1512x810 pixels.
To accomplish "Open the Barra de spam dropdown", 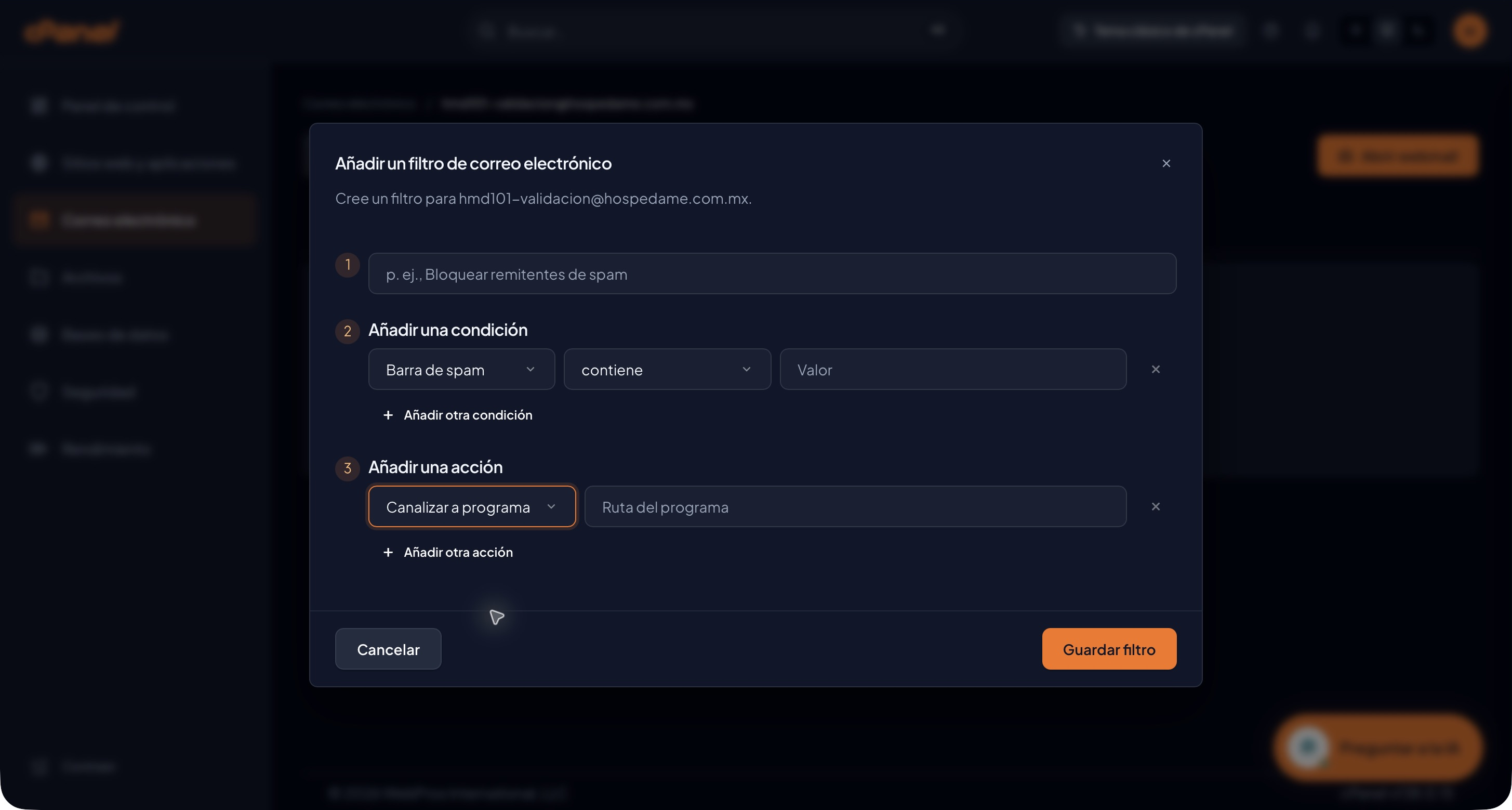I will (x=461, y=370).
